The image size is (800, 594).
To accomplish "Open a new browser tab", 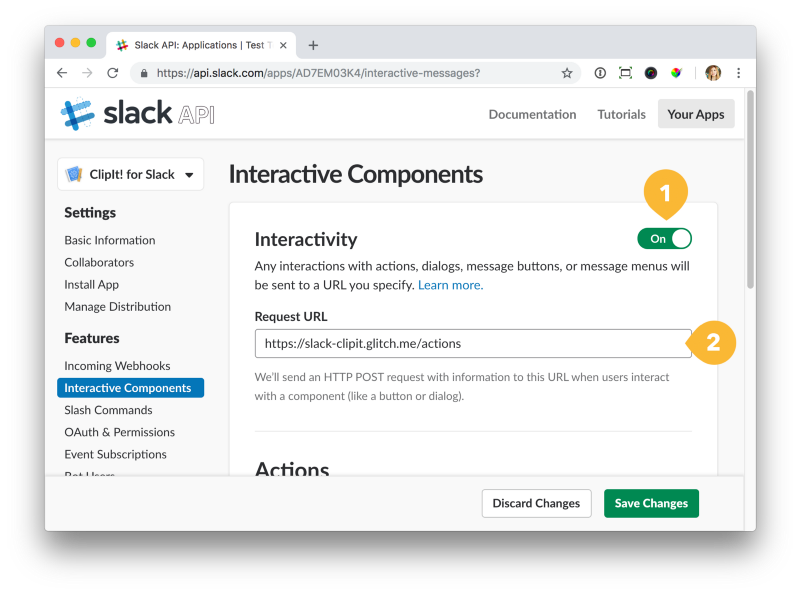I will coord(313,45).
